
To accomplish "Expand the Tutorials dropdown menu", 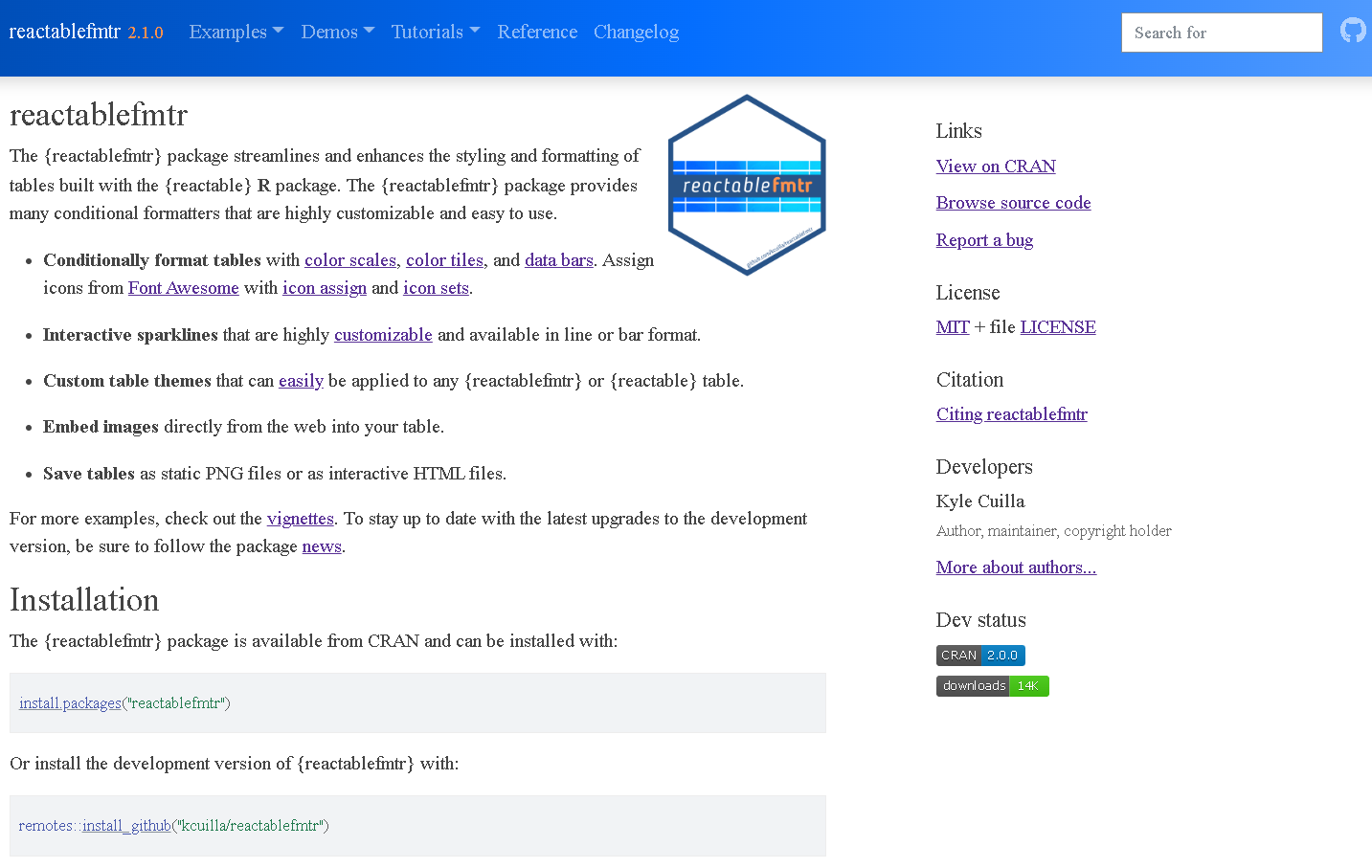I will (436, 32).
